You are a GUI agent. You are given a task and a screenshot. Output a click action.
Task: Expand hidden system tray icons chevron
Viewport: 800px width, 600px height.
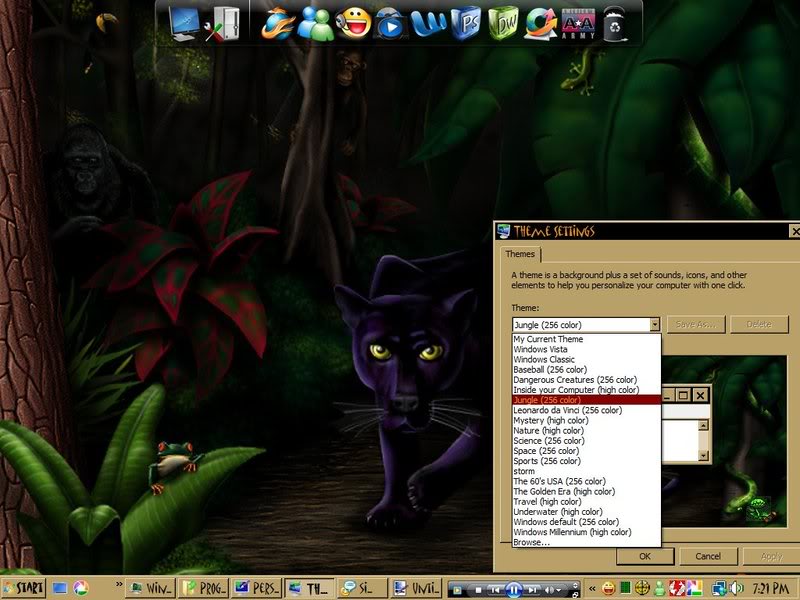pos(592,588)
